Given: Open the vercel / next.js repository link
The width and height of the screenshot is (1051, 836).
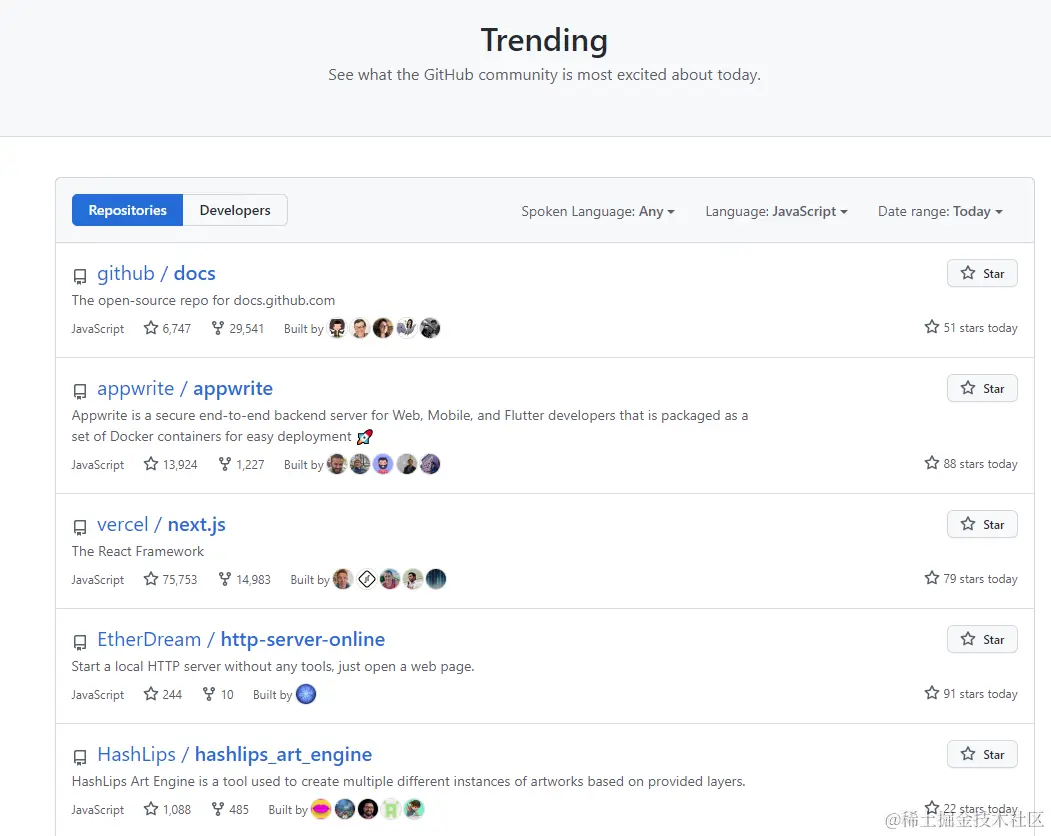Looking at the screenshot, I should coord(161,524).
